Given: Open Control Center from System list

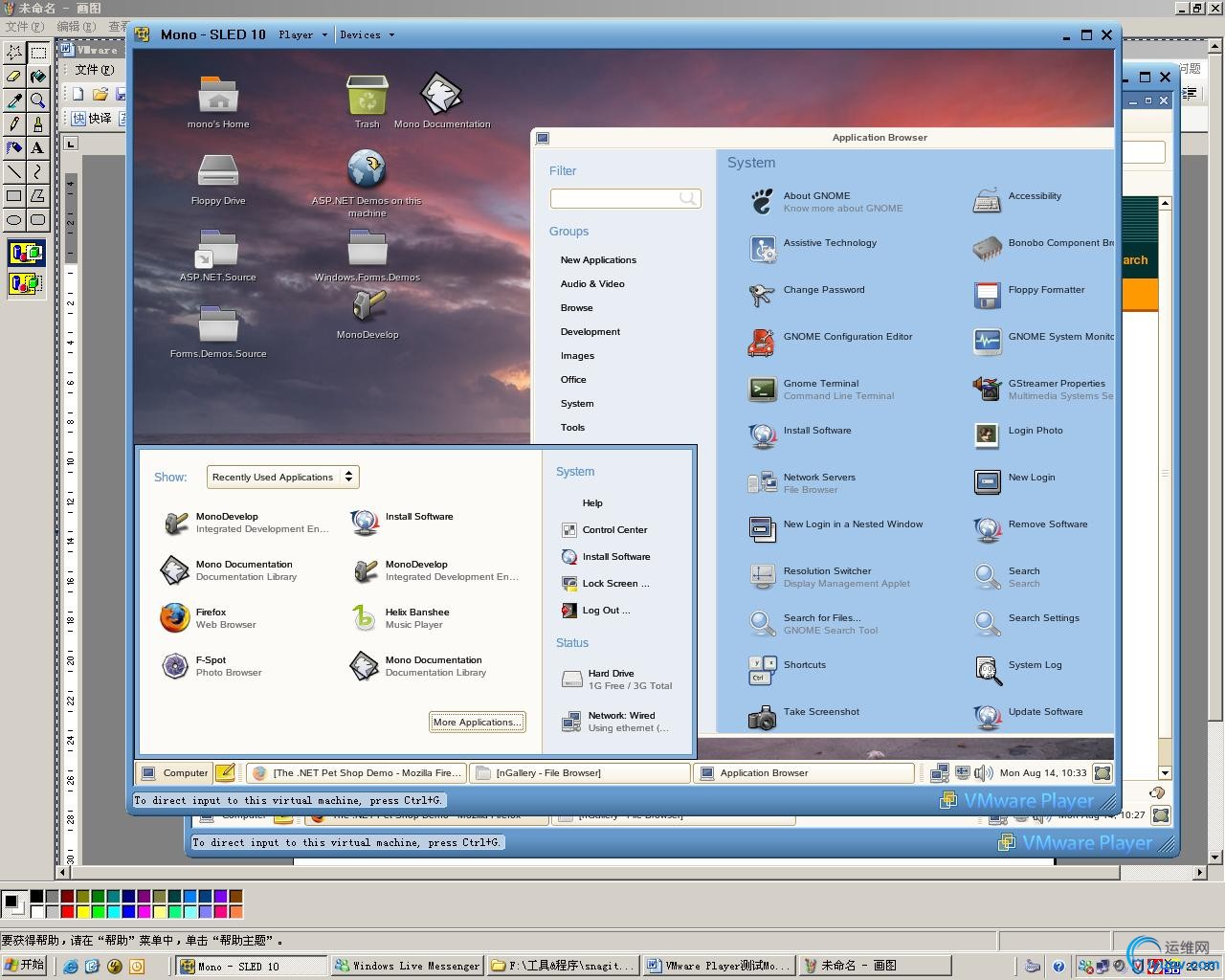Looking at the screenshot, I should (605, 530).
